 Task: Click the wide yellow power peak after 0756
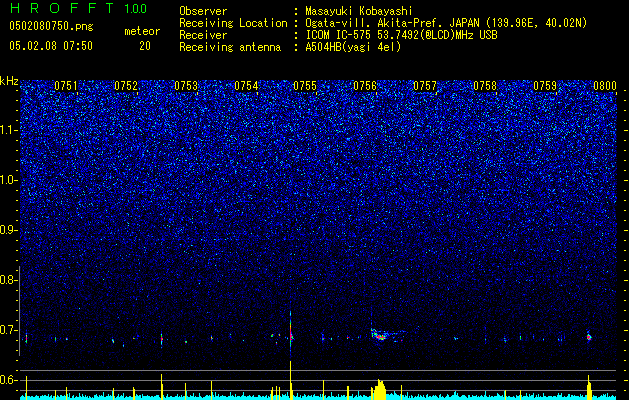379,390
